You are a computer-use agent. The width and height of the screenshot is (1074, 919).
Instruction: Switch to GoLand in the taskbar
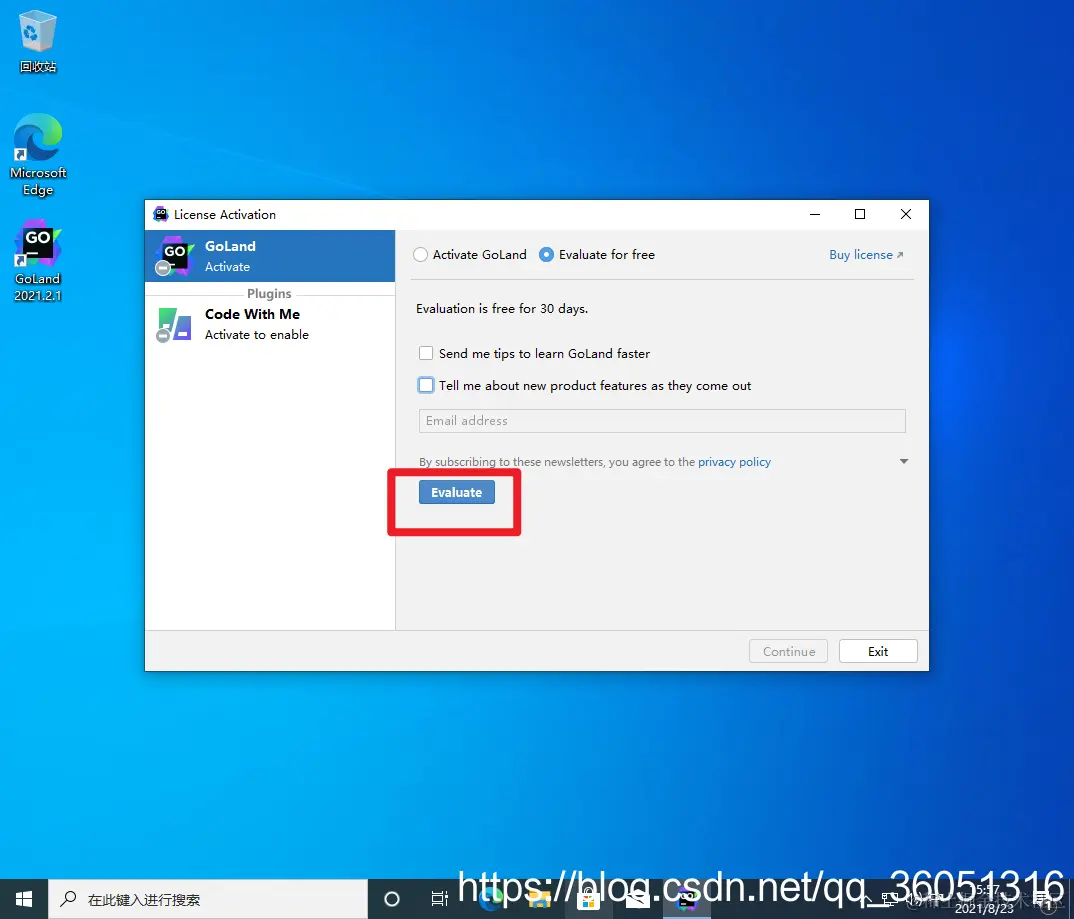click(x=686, y=900)
